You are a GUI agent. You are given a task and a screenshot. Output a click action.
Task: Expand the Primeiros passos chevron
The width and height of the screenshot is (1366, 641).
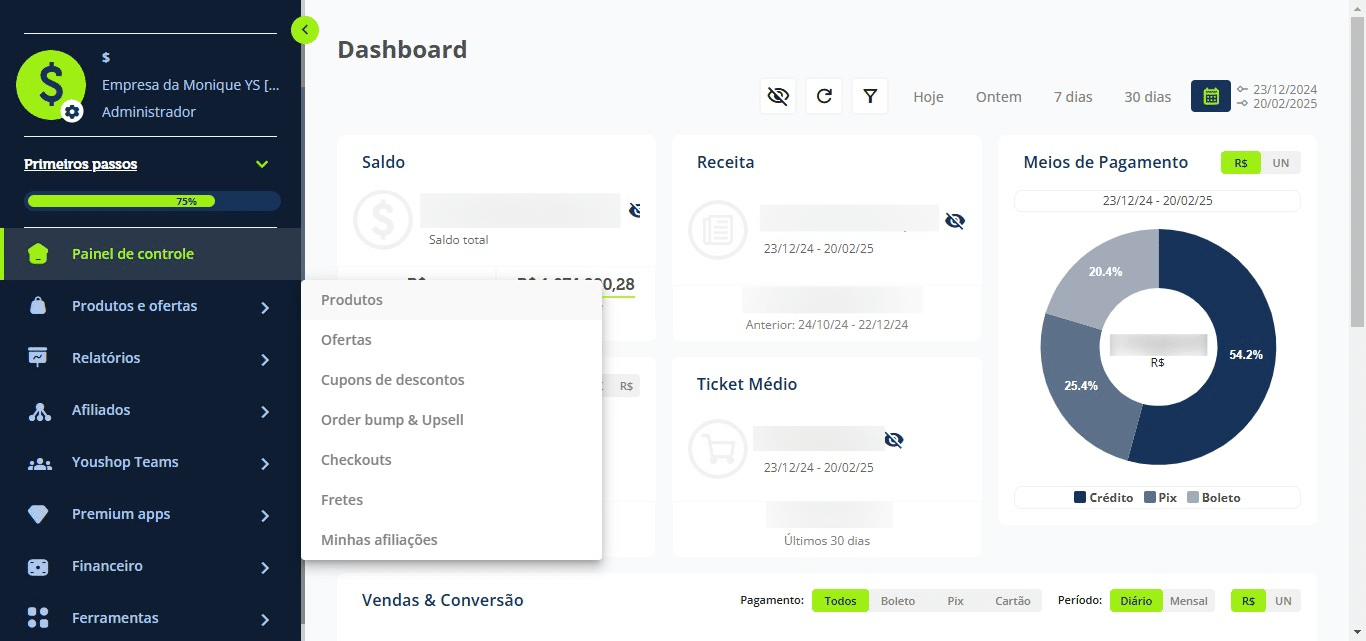(262, 164)
